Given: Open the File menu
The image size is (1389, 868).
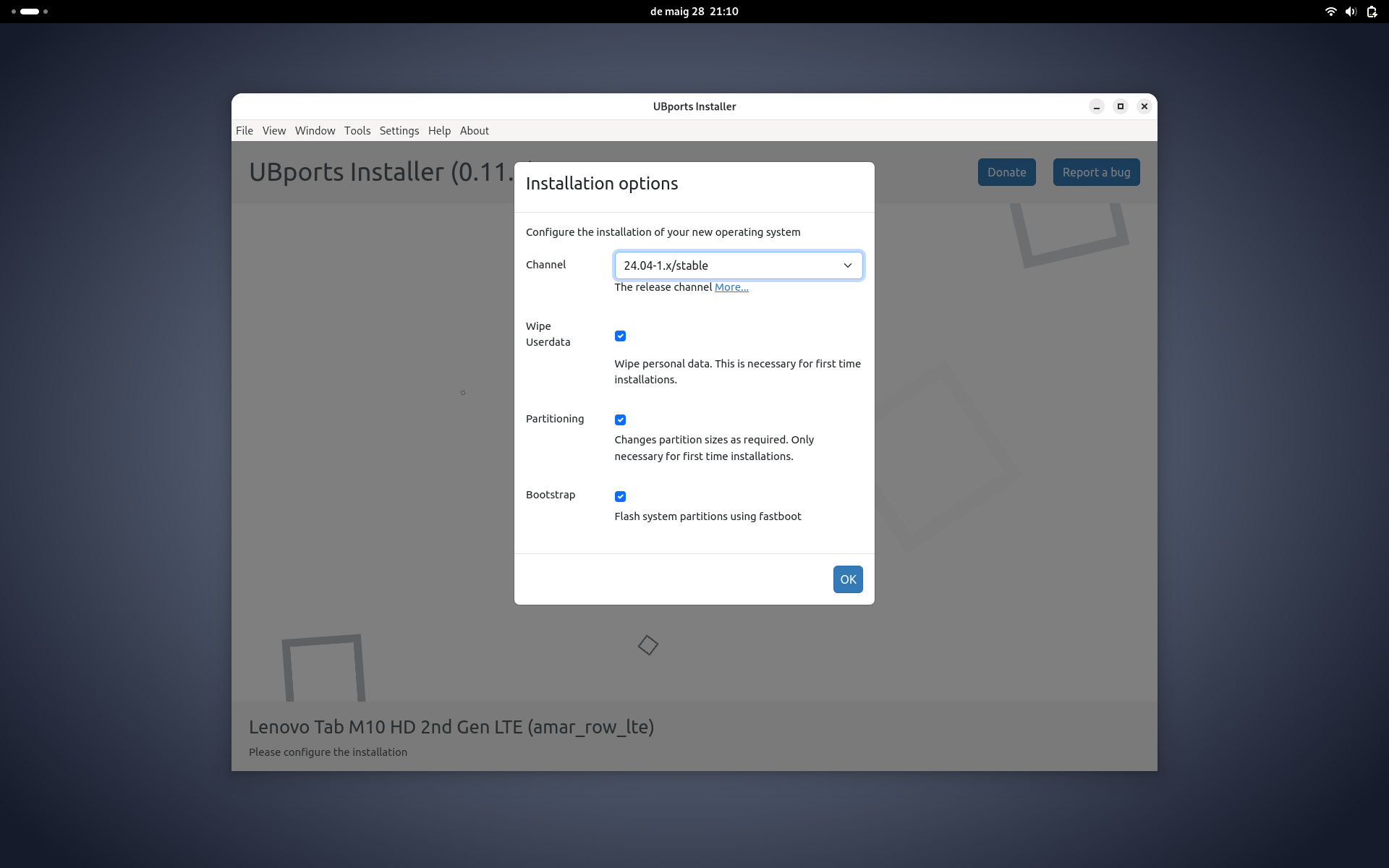Looking at the screenshot, I should [x=245, y=131].
